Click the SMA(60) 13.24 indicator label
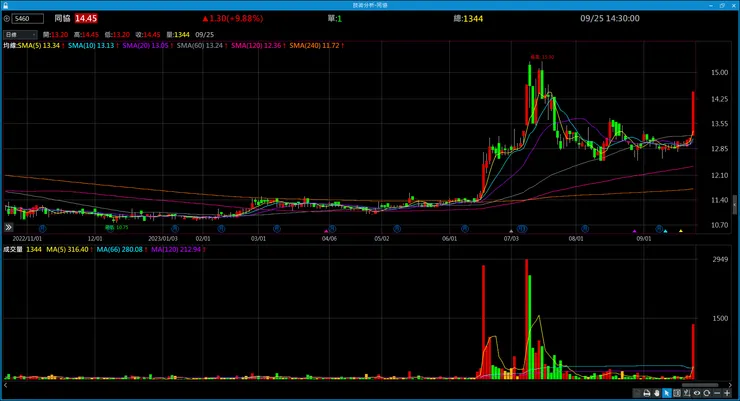The image size is (740, 401). click(202, 45)
